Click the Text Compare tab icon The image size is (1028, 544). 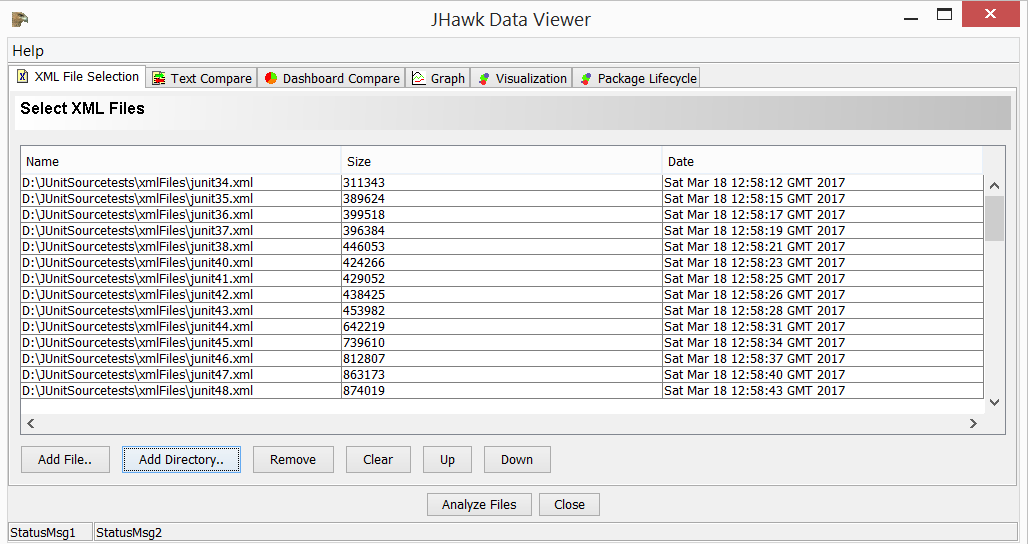pos(159,79)
